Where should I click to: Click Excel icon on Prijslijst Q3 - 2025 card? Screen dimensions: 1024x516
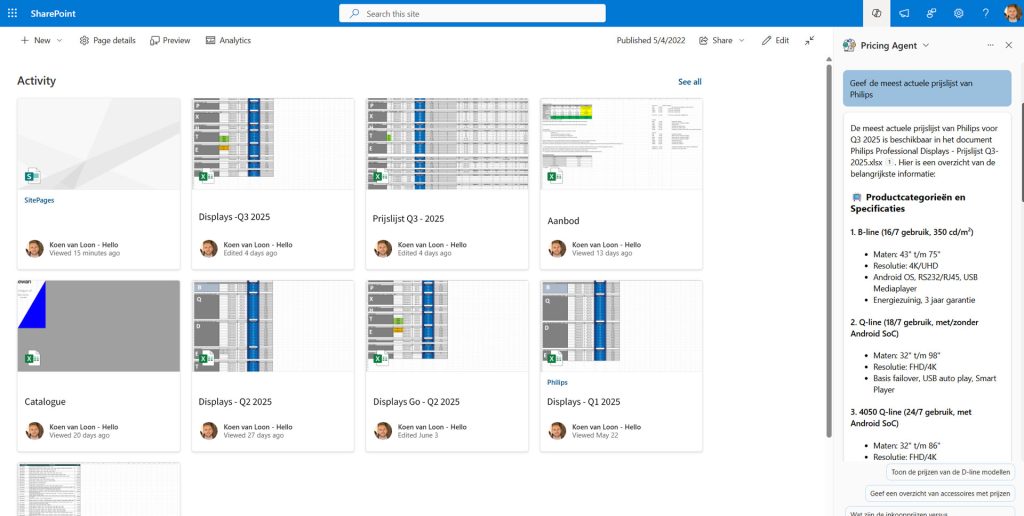[381, 175]
